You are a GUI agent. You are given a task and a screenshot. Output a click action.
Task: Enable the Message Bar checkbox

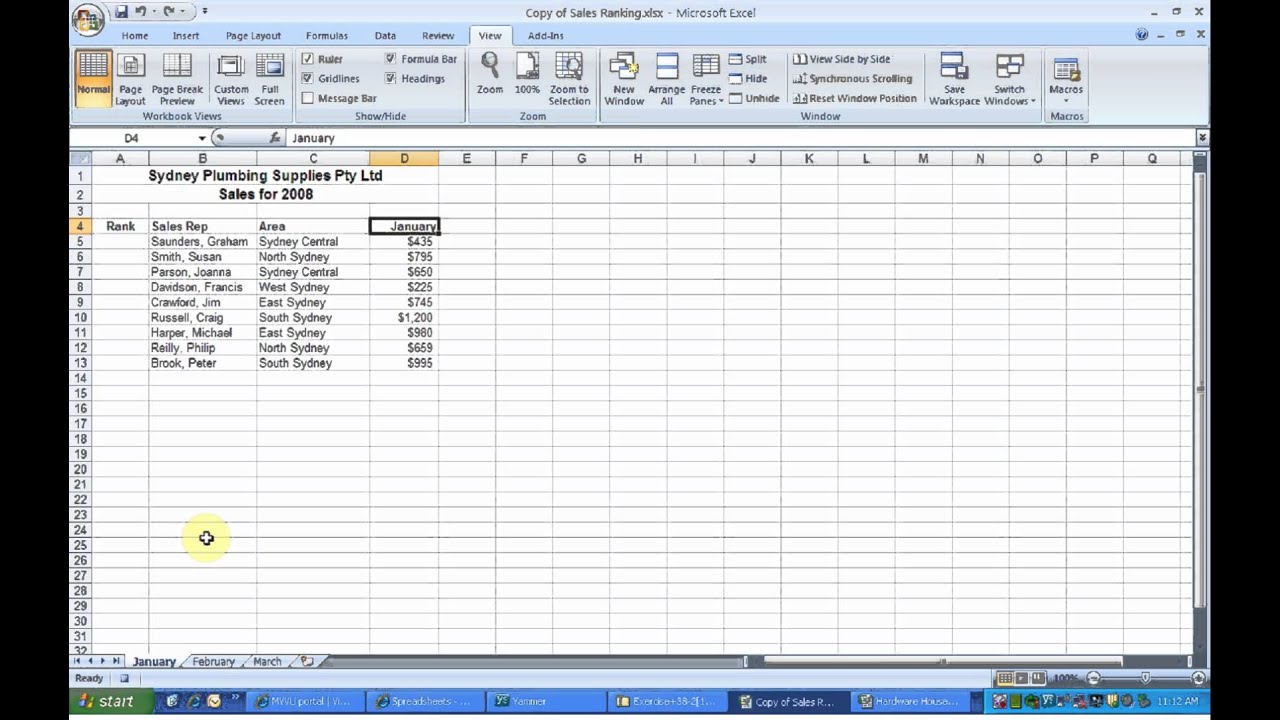point(308,98)
